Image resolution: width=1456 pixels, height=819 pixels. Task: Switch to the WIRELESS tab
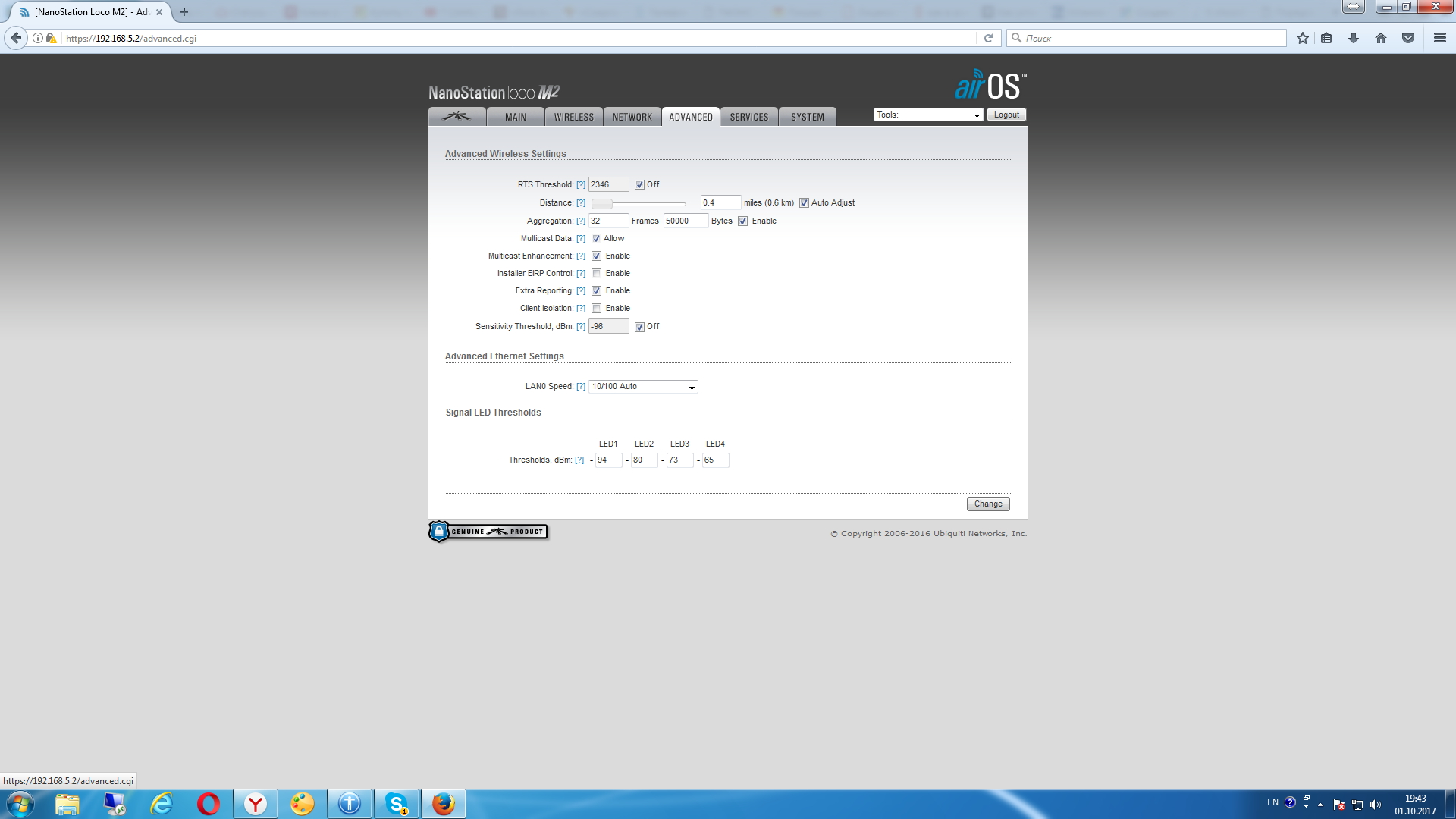click(x=574, y=117)
